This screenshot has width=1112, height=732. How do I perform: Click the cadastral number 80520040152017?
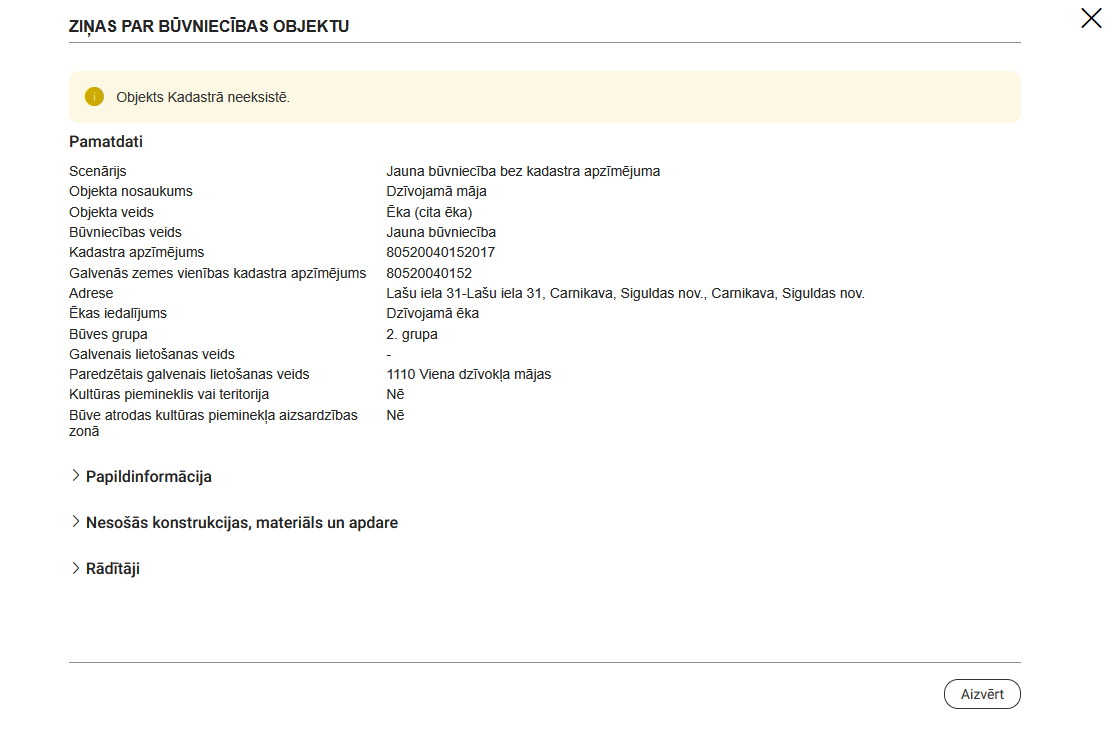click(440, 252)
